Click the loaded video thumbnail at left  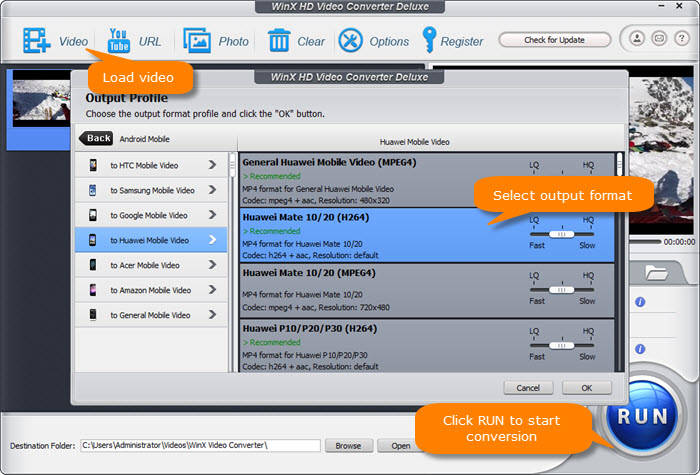point(41,98)
